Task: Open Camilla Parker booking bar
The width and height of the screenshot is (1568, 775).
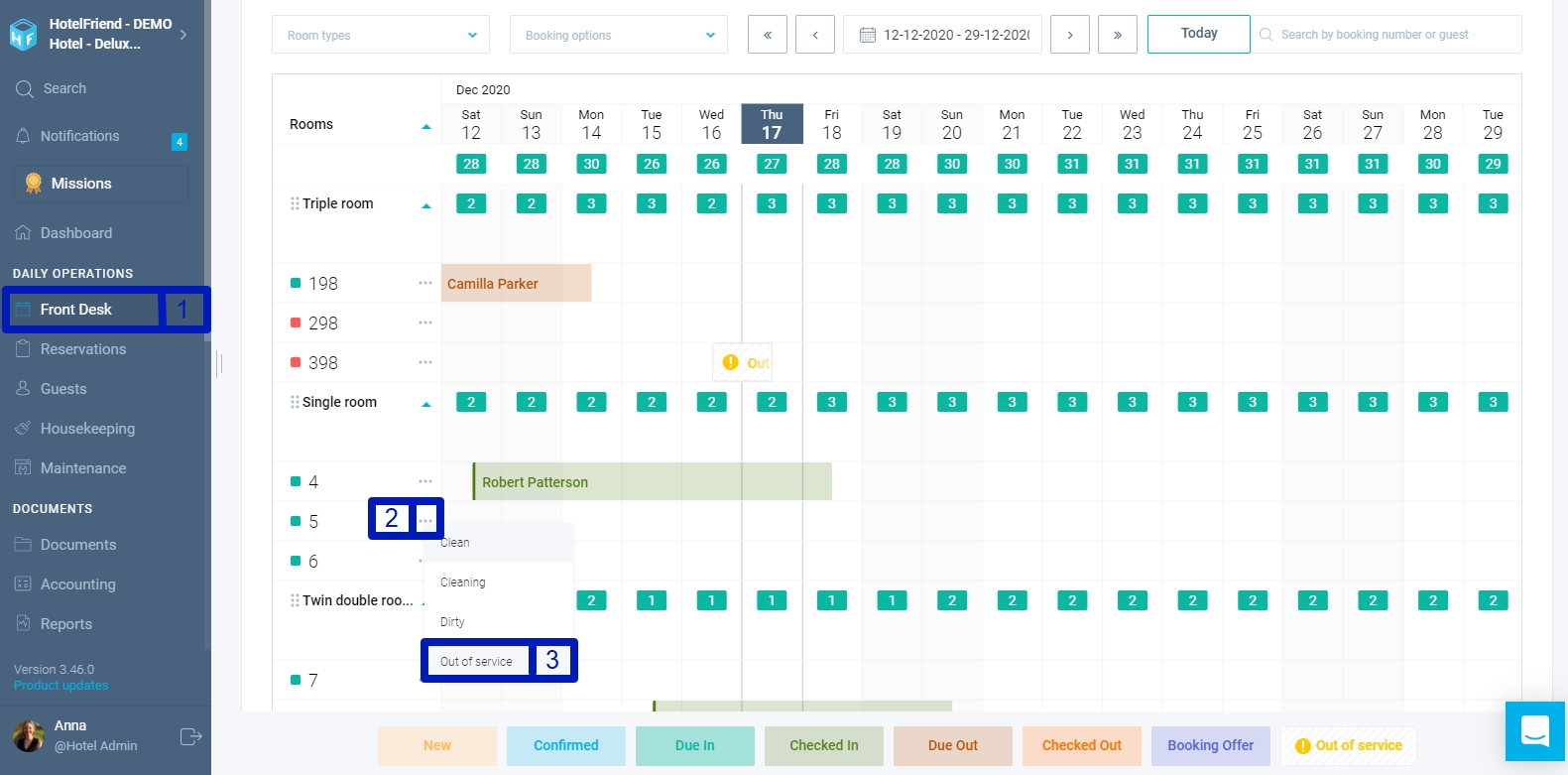Action: click(516, 283)
